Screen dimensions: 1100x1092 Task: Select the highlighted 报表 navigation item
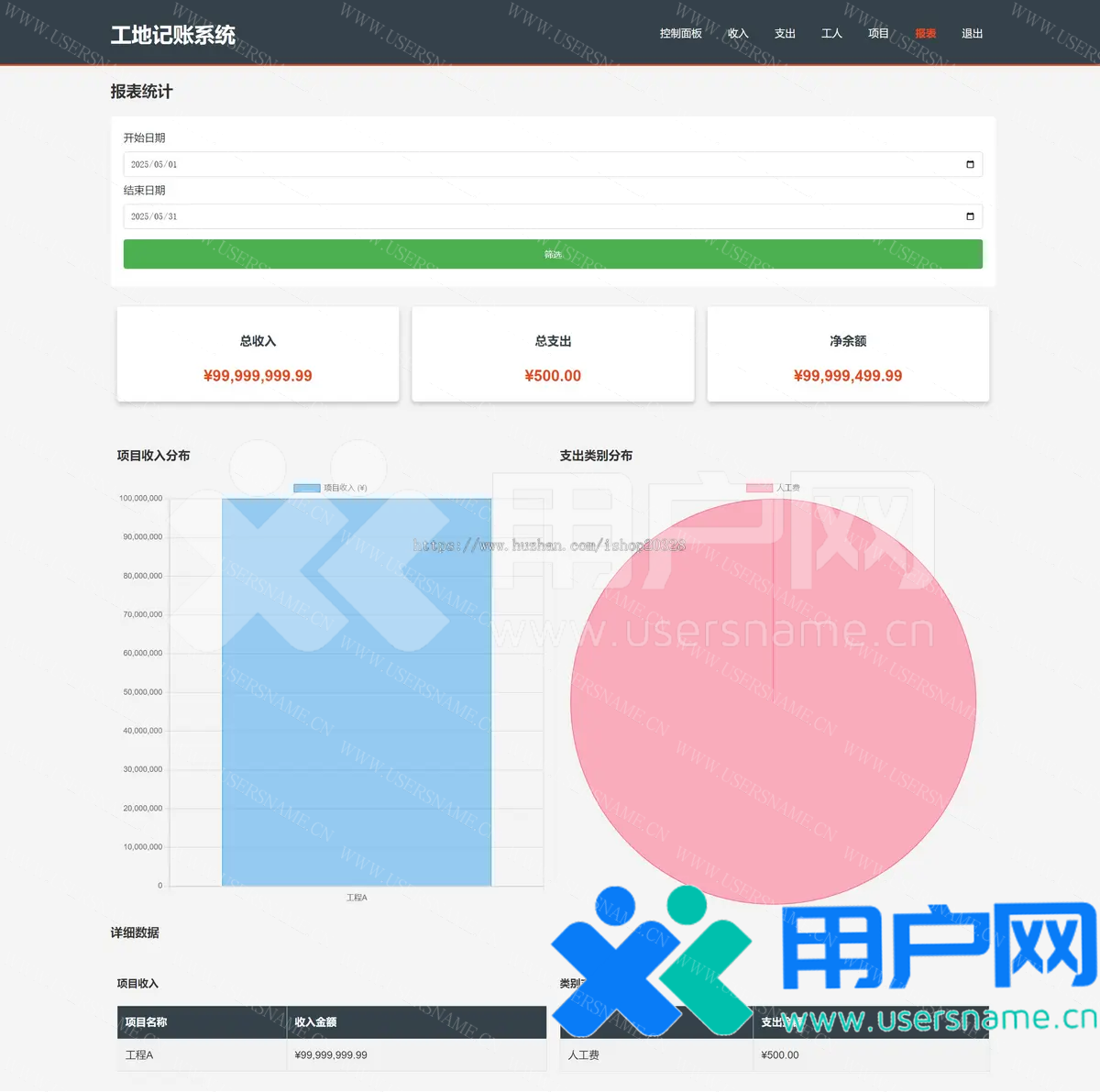pos(925,34)
